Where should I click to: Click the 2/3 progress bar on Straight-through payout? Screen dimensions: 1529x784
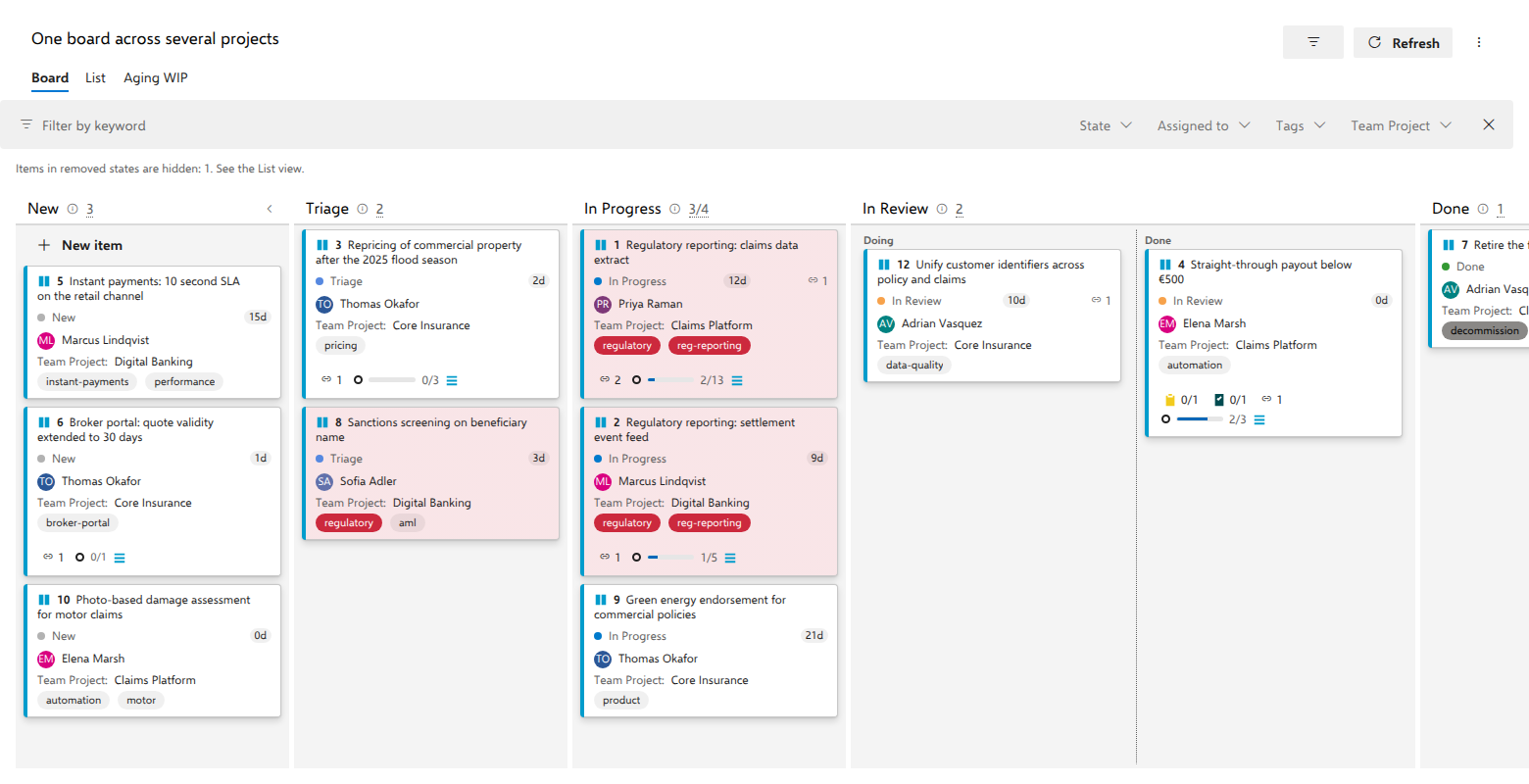1200,419
